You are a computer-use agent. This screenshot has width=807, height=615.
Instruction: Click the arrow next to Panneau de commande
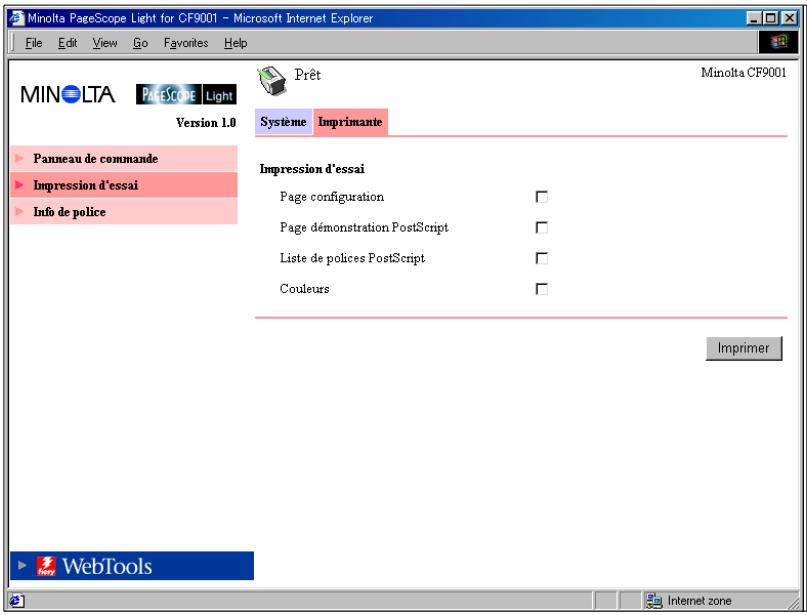[x=20, y=158]
